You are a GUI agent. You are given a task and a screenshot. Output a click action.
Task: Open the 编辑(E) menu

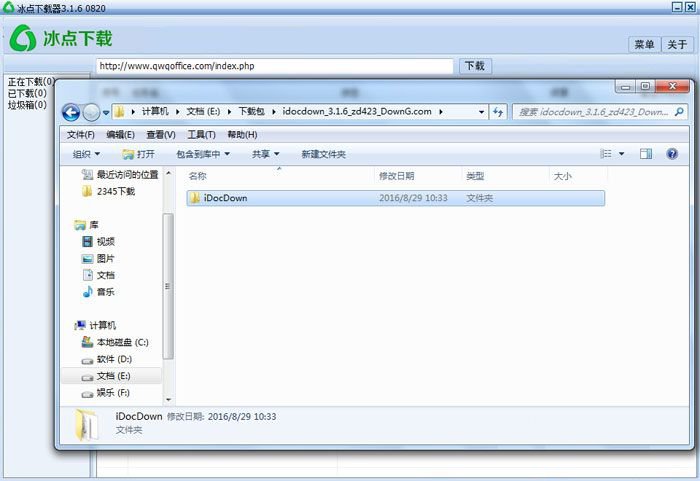(x=121, y=134)
